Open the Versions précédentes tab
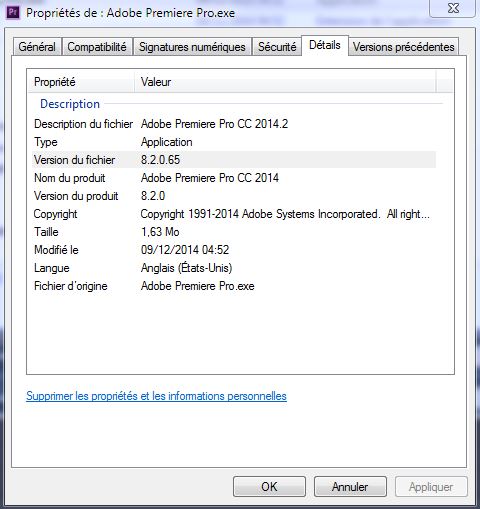Screen dimensions: 480x509 pos(403,47)
